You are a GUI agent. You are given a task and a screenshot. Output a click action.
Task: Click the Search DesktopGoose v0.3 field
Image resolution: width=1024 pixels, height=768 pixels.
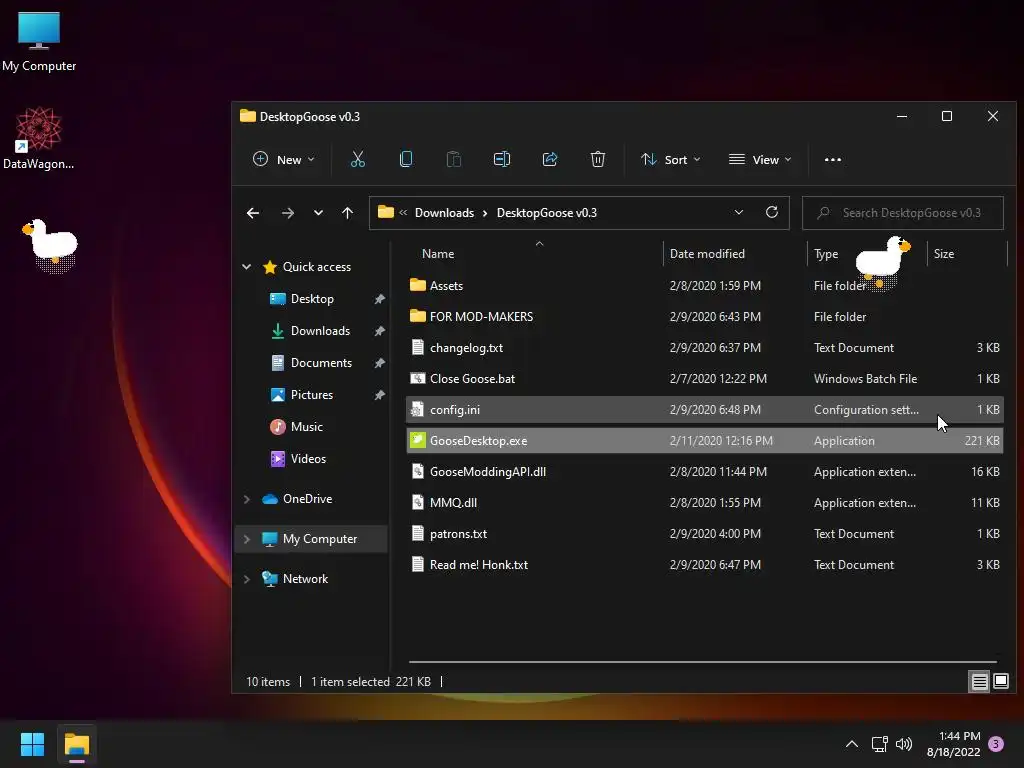(x=903, y=213)
